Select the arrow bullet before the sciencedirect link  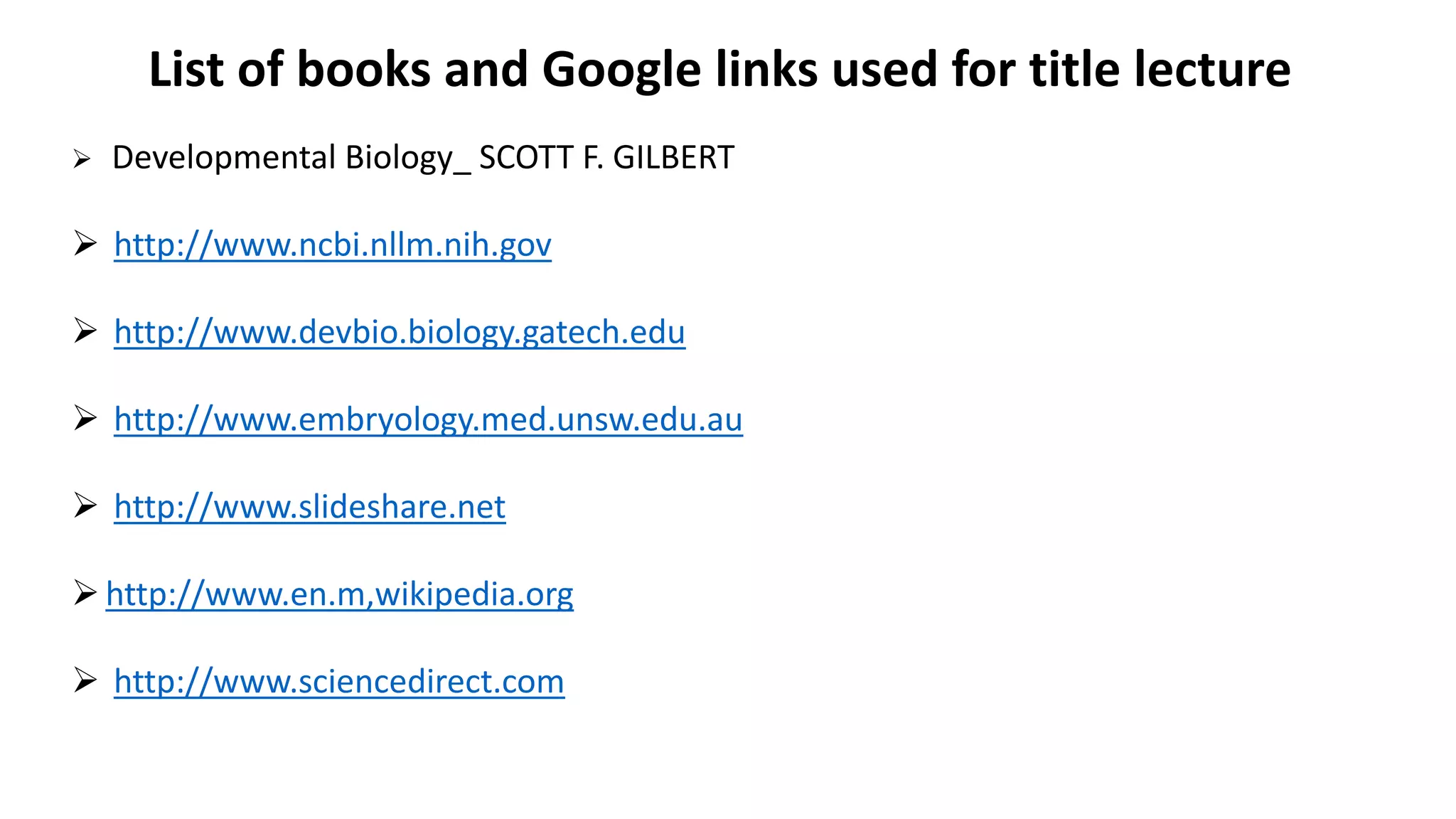pyautogui.click(x=85, y=680)
